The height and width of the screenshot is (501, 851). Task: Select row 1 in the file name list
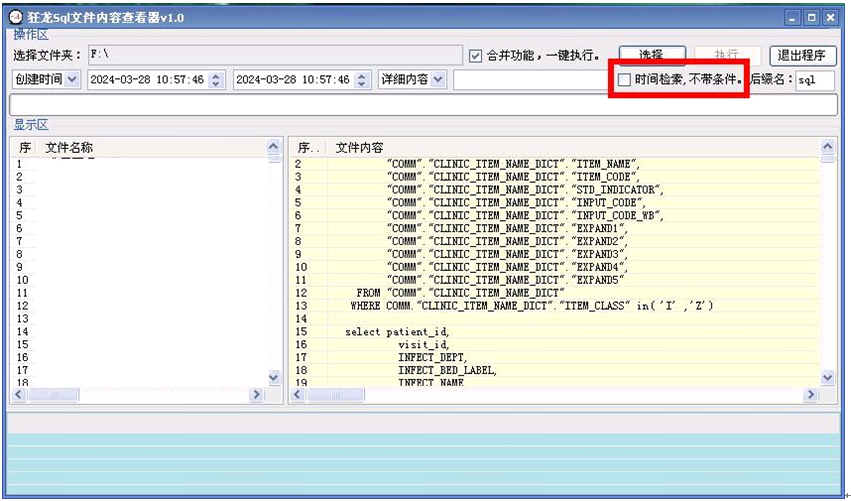pyautogui.click(x=139, y=164)
